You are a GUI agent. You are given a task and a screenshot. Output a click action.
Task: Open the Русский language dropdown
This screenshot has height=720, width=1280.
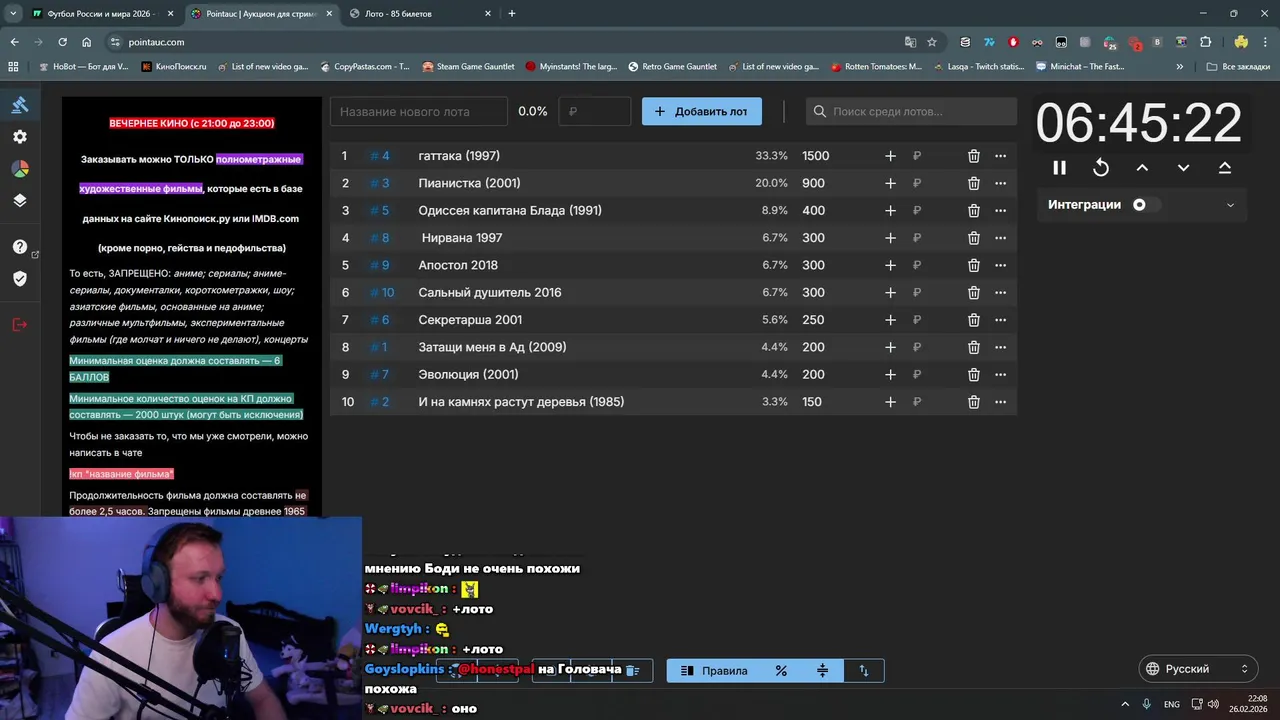(1198, 669)
